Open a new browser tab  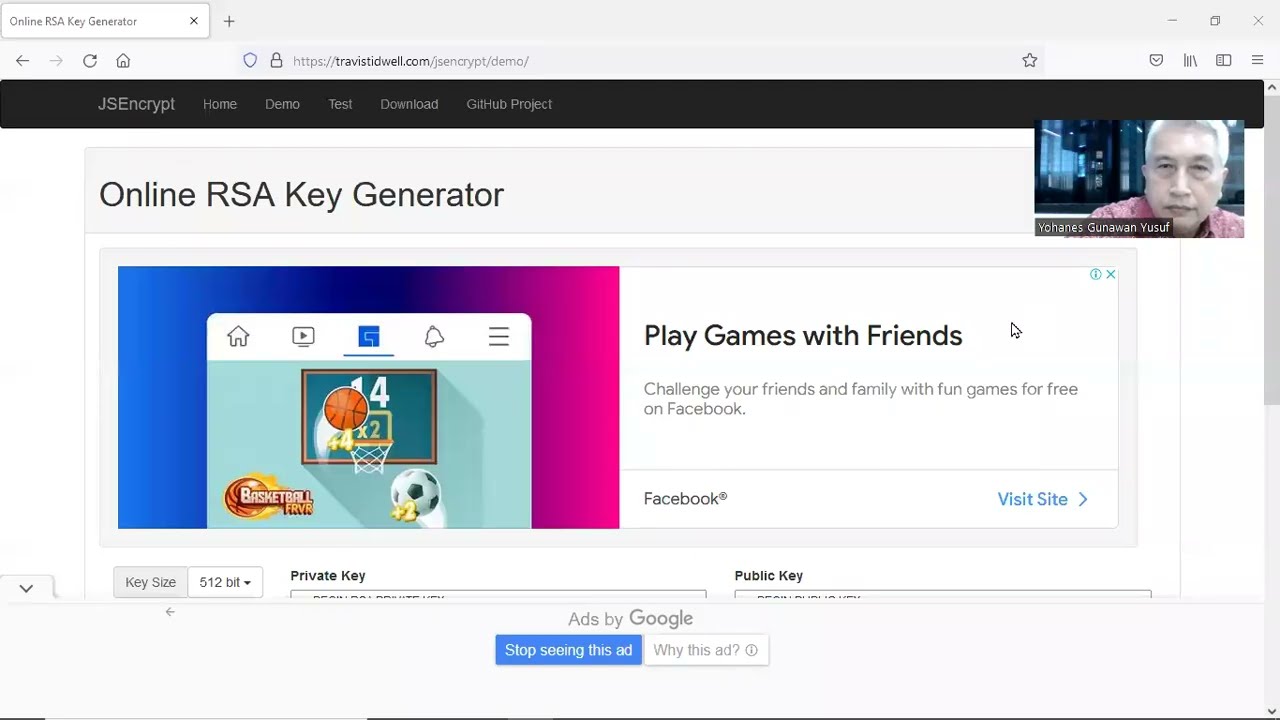[229, 21]
